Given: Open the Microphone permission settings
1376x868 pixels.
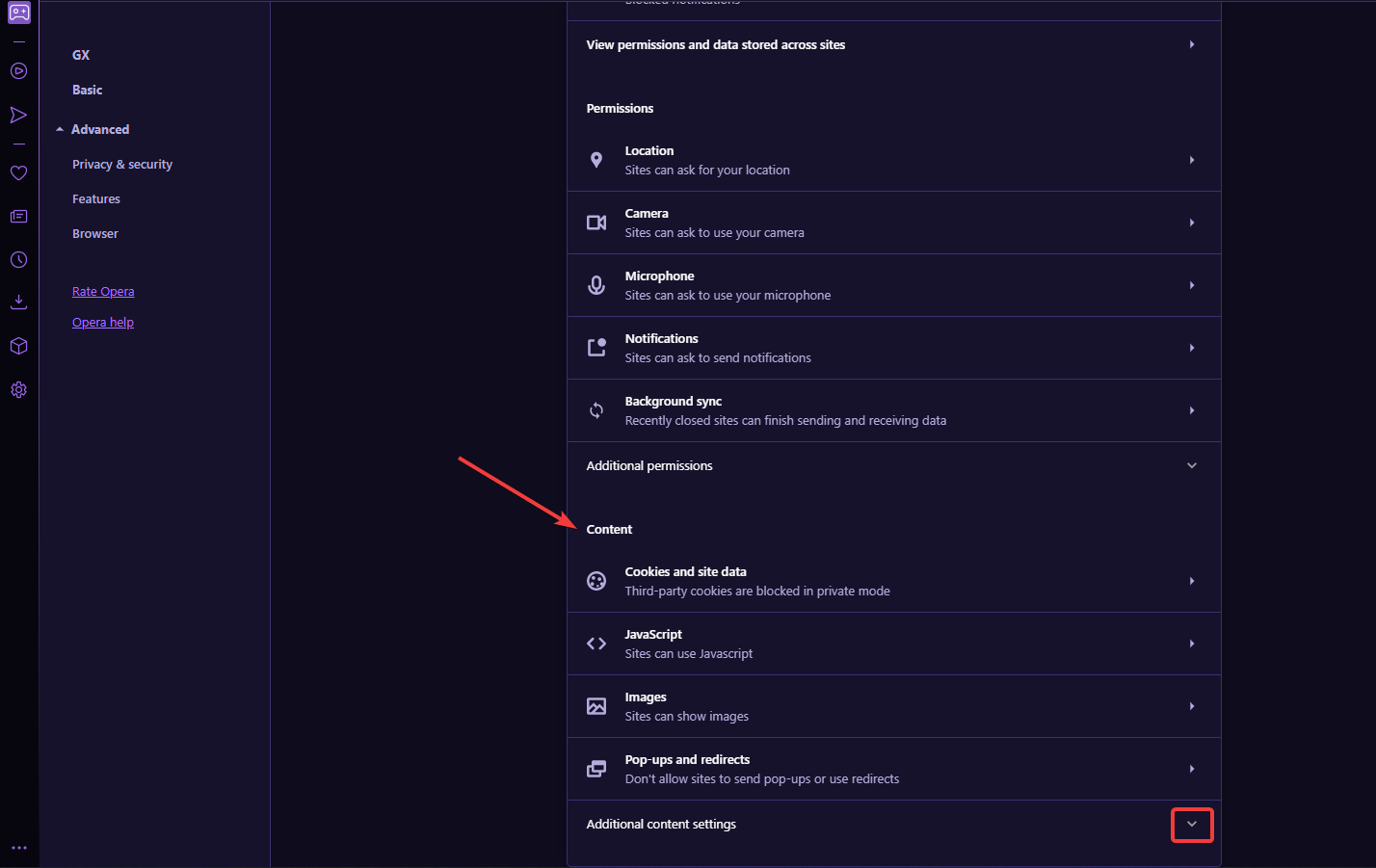Looking at the screenshot, I should coord(894,285).
